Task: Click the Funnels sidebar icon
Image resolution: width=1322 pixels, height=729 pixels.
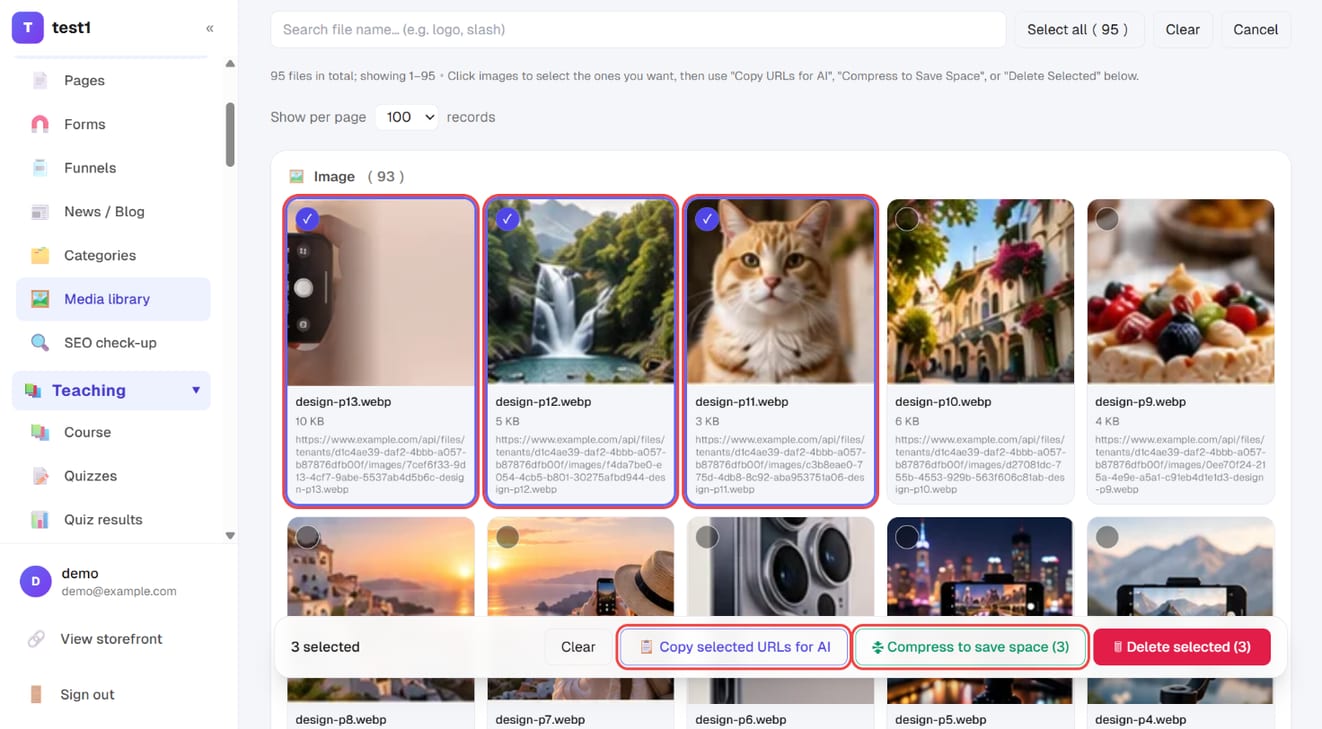Action: point(40,168)
